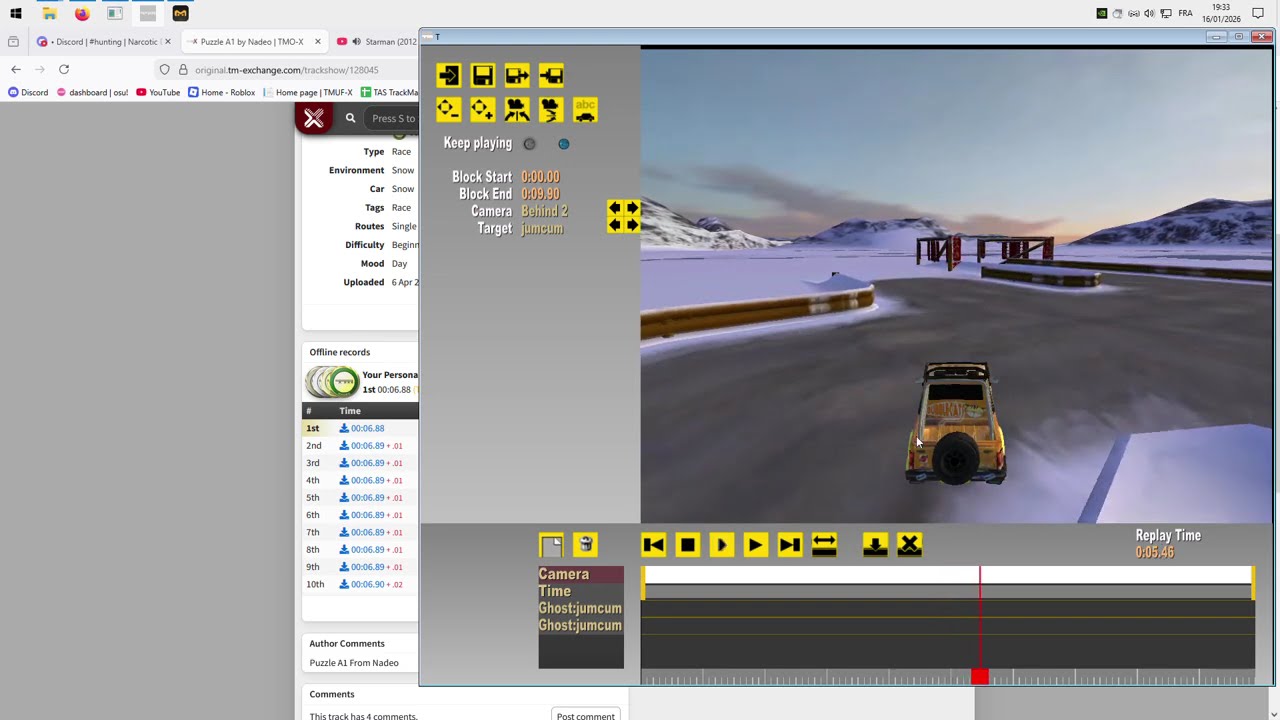
Task: Open the Home page | TMUF-X bookmark
Action: click(306, 92)
